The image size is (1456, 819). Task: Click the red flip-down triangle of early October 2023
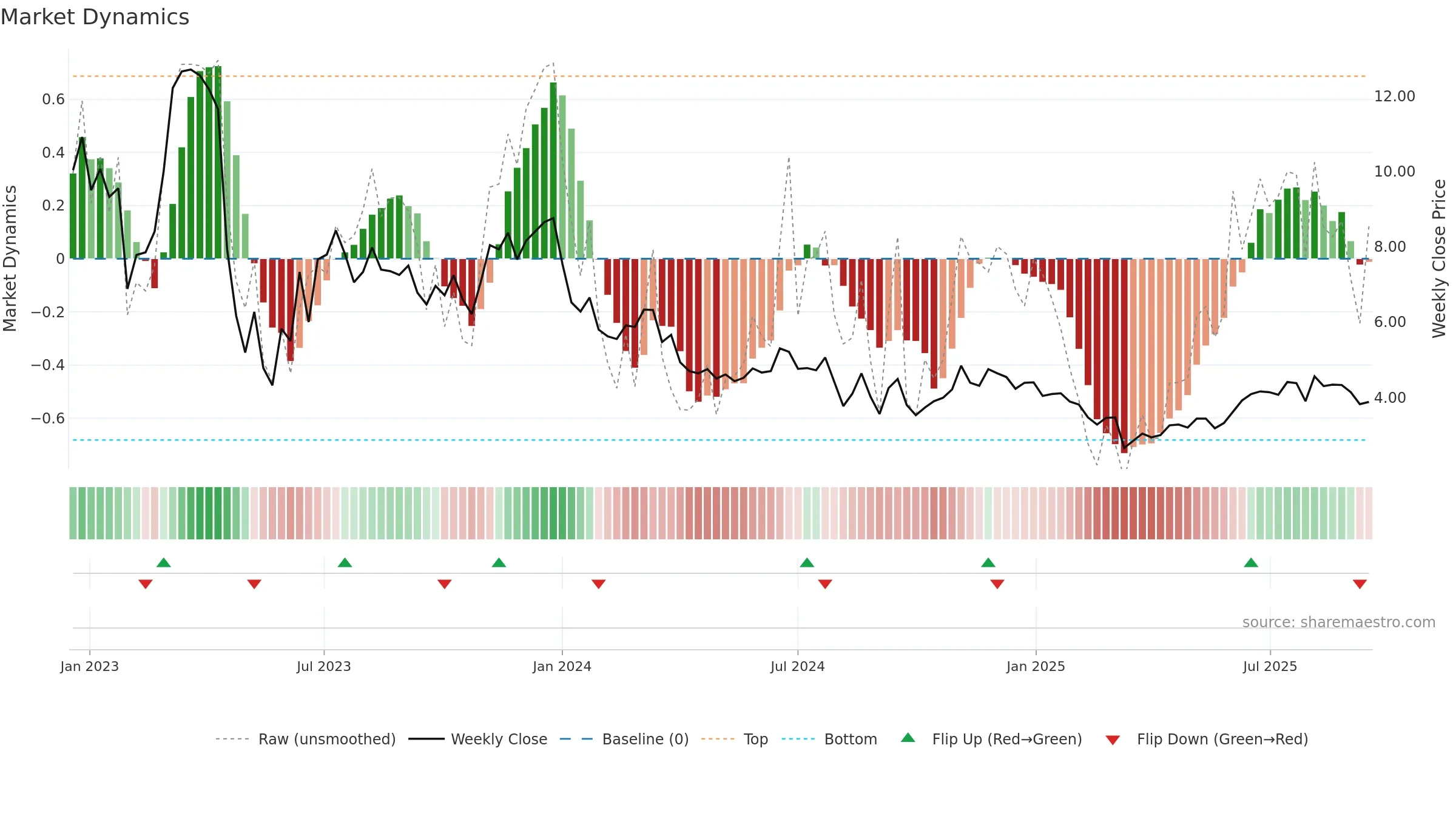tap(445, 584)
